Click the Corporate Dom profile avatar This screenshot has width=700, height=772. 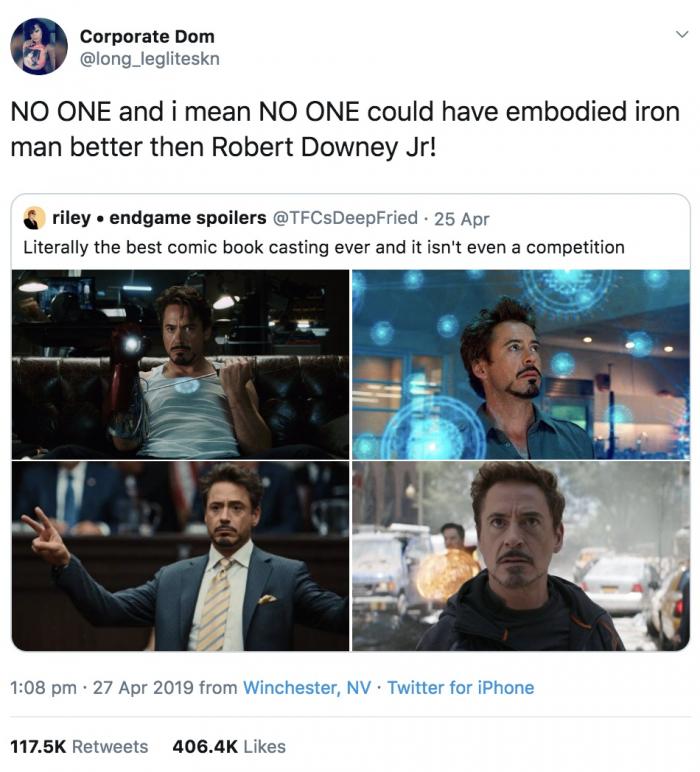pos(39,47)
